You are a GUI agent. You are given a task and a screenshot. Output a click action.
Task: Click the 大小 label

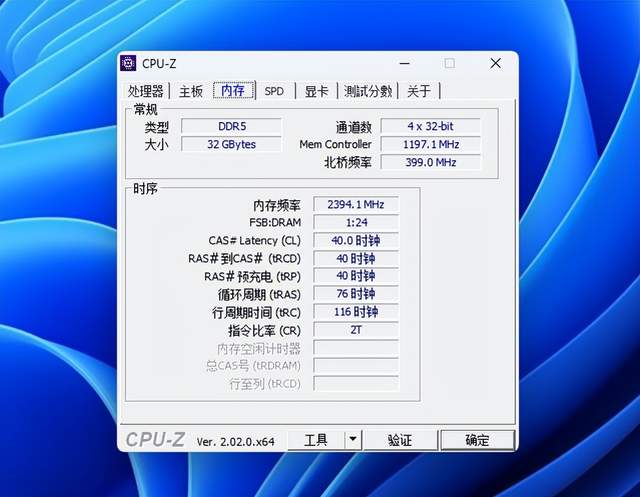pyautogui.click(x=156, y=145)
